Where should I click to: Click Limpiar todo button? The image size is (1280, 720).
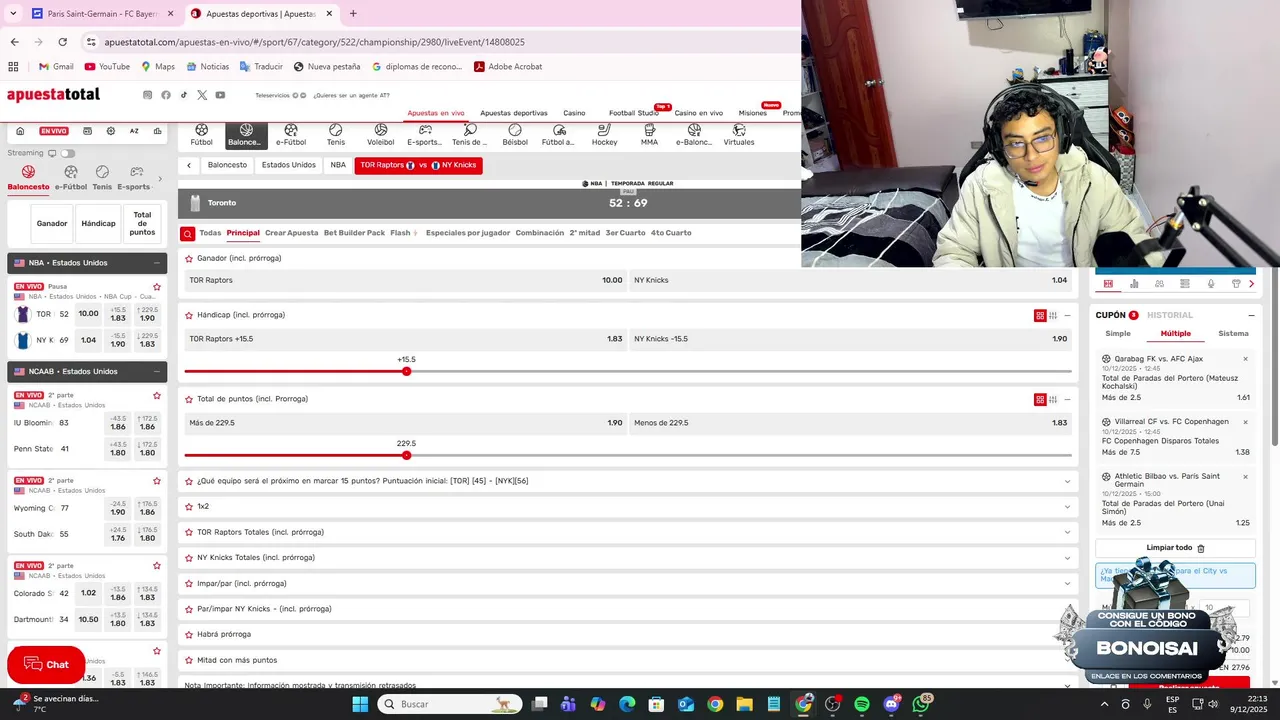(x=1175, y=548)
